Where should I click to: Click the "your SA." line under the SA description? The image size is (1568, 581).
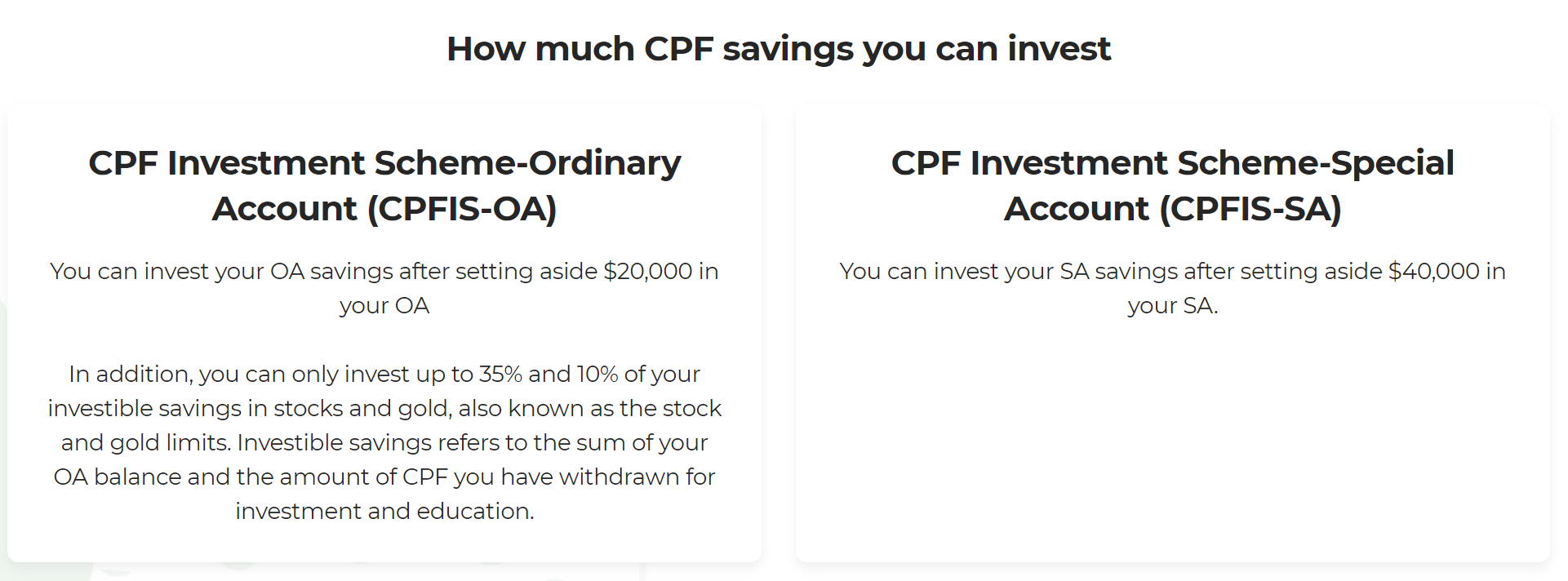click(1173, 306)
